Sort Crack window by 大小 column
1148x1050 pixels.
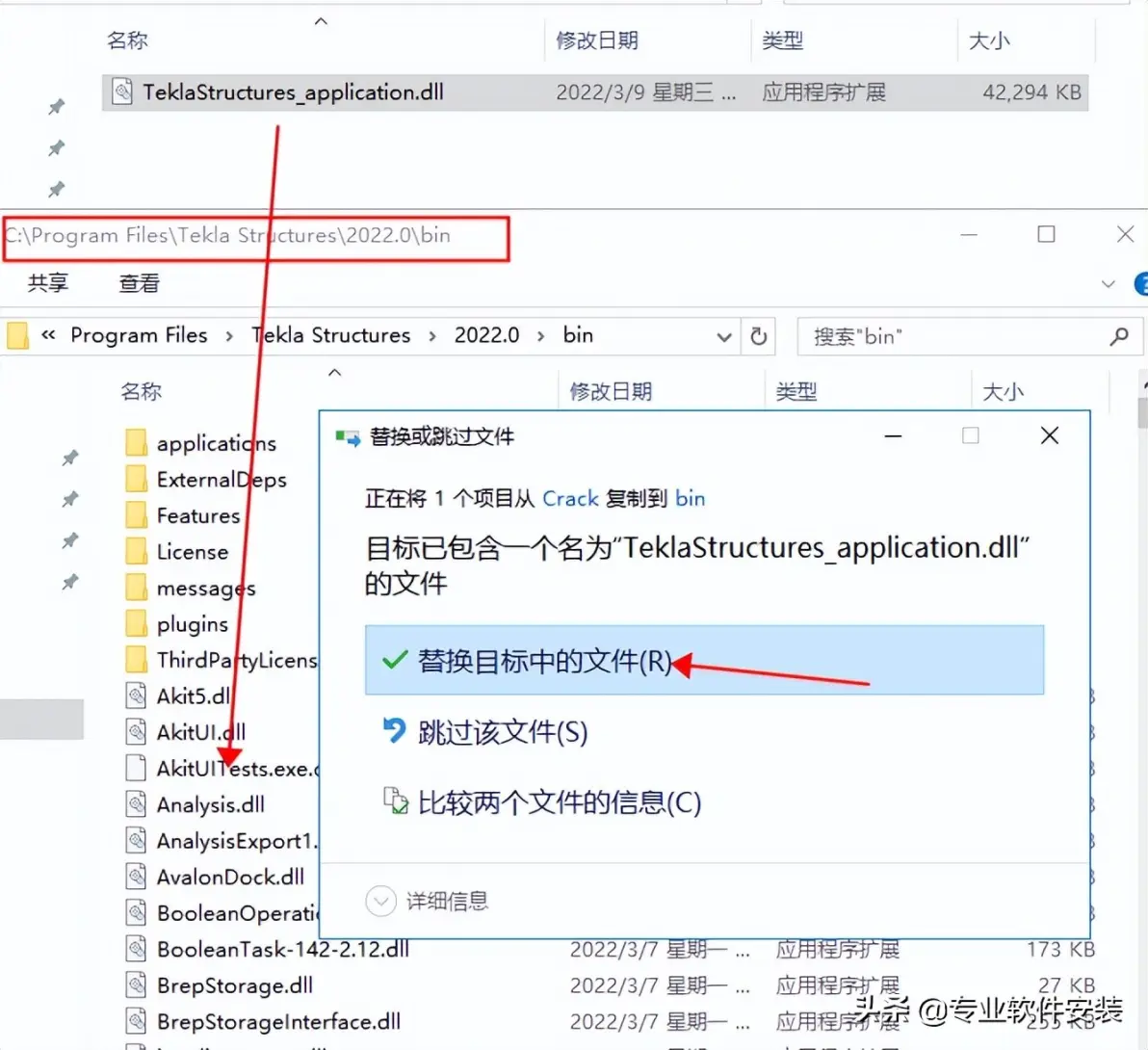tap(988, 40)
